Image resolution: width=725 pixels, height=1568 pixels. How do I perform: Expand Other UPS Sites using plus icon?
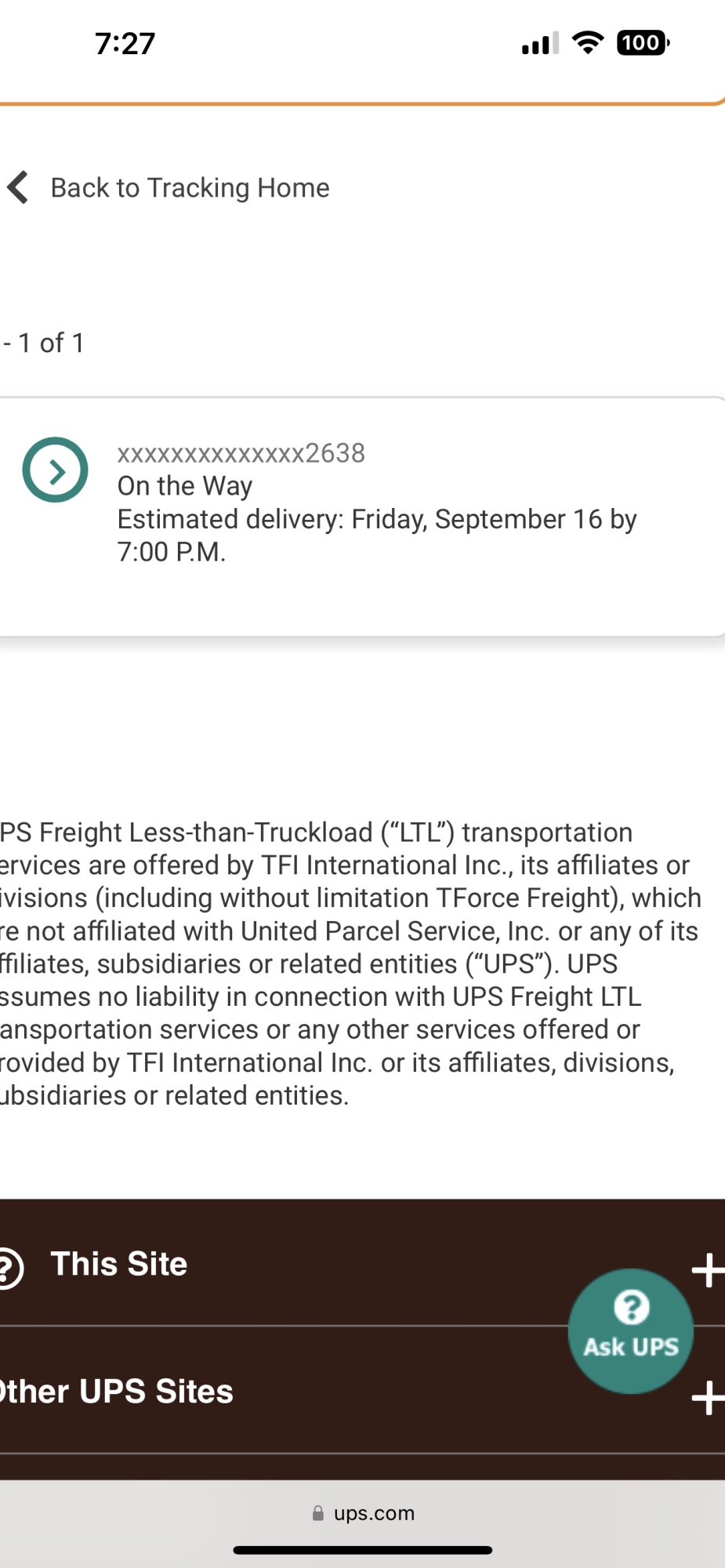pyautogui.click(x=707, y=1398)
